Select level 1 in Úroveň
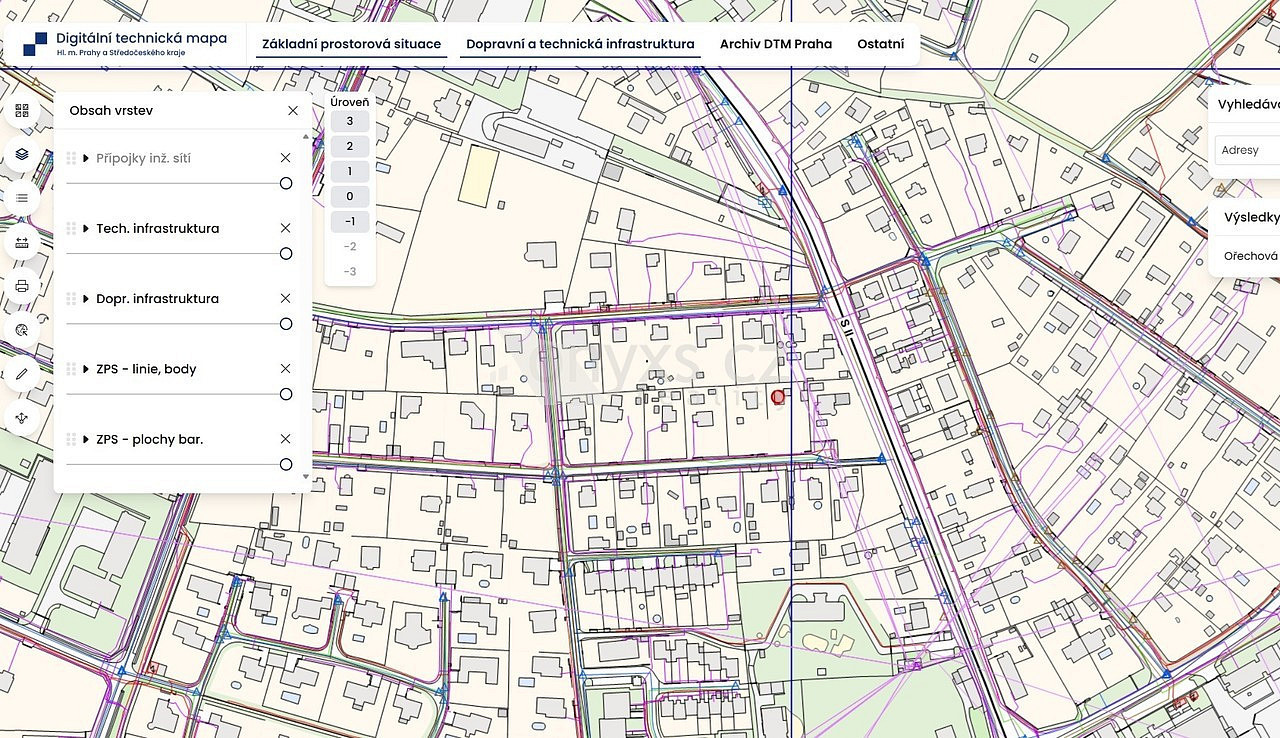The image size is (1280, 738). (x=350, y=171)
